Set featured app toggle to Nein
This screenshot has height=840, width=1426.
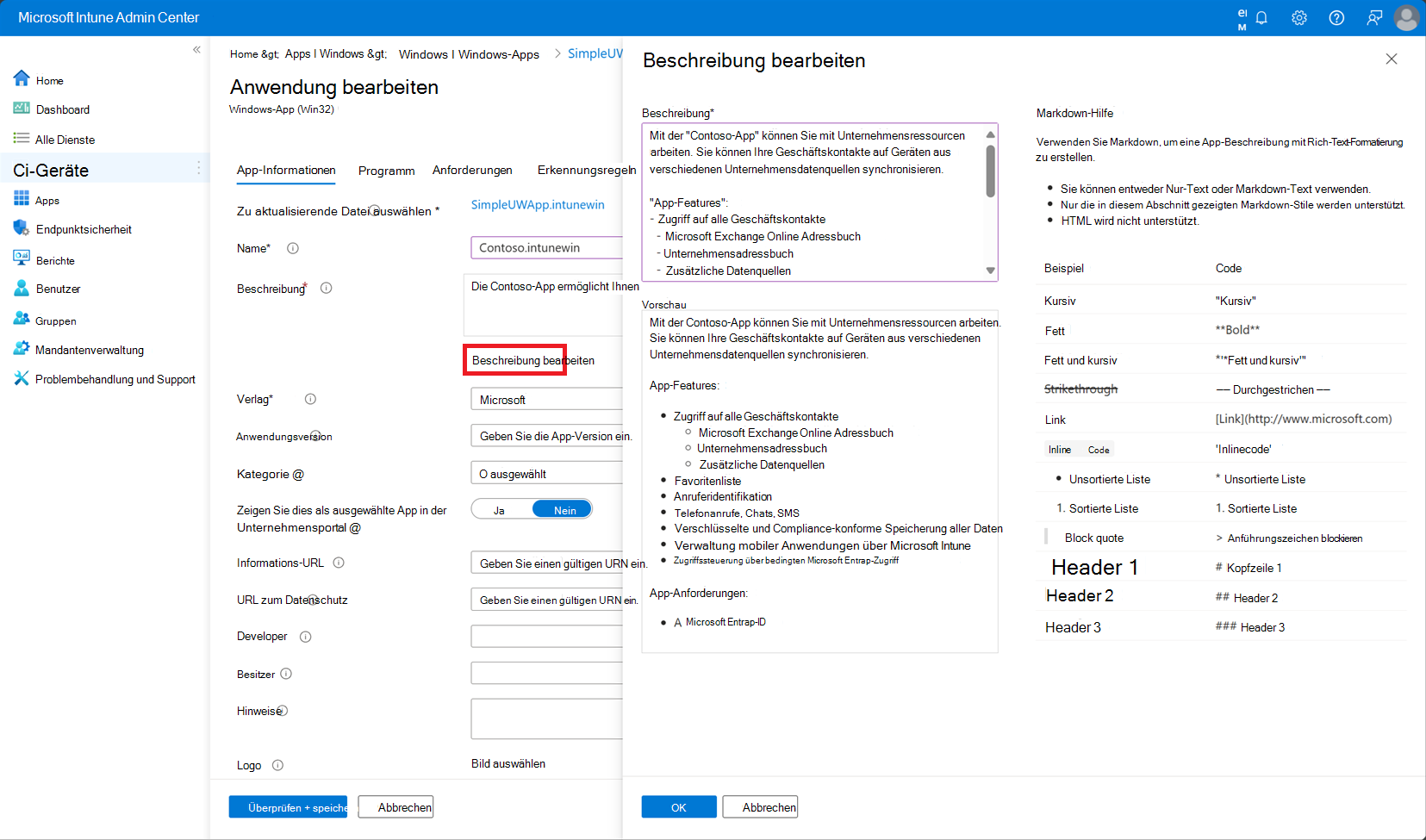click(564, 510)
